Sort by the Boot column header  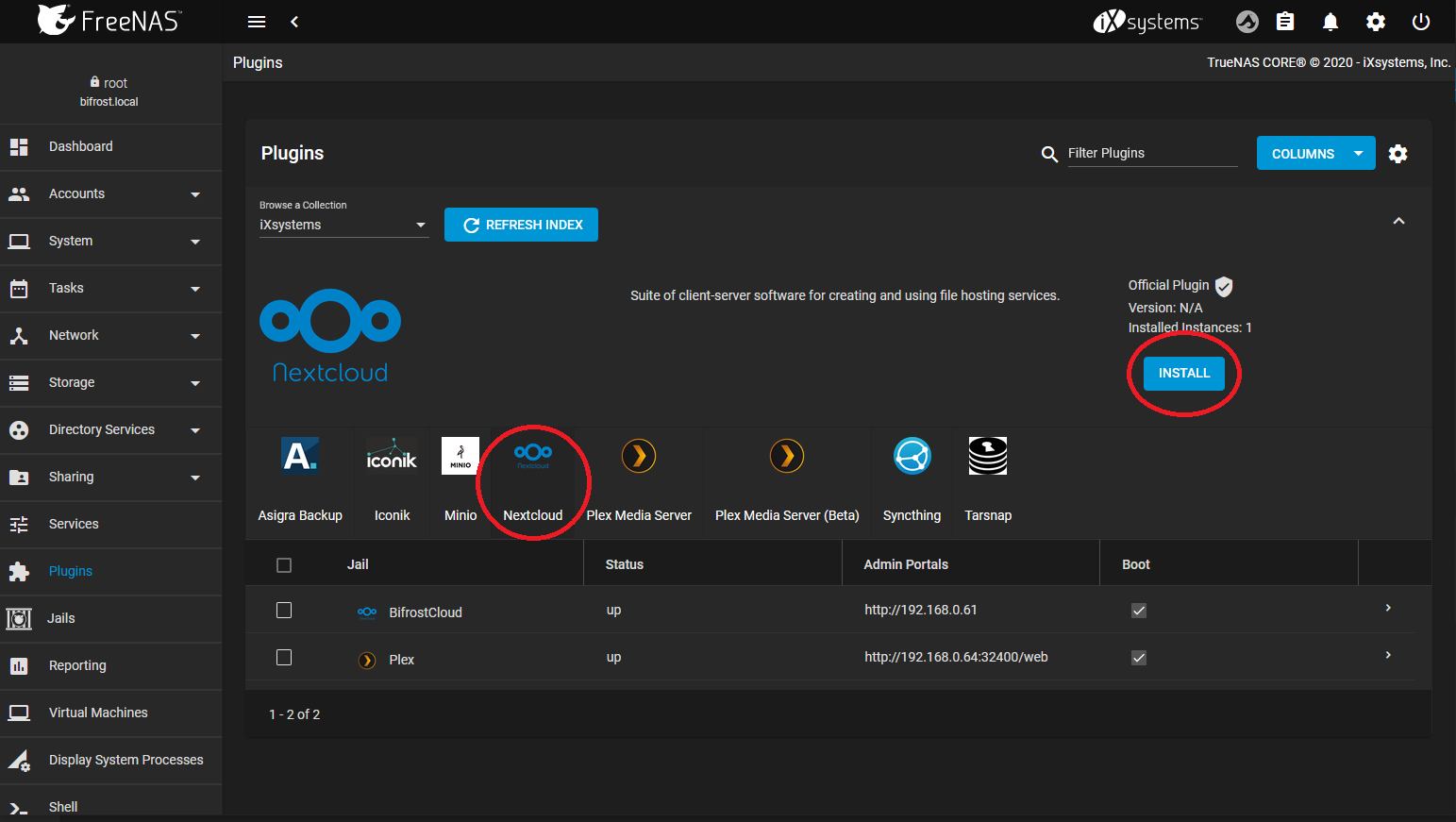(x=1136, y=565)
